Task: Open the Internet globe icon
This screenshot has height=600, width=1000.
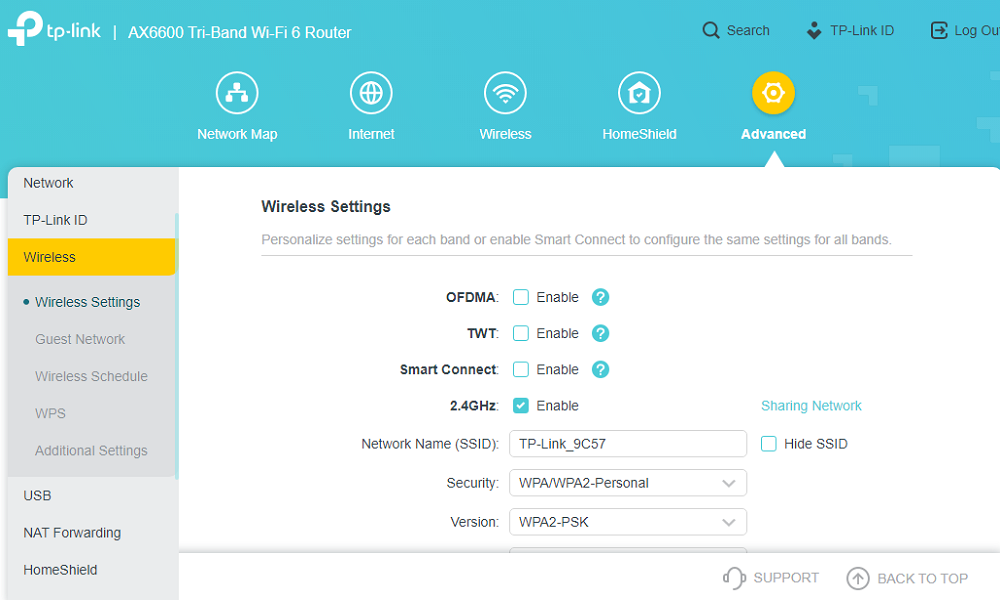Action: coord(371,93)
